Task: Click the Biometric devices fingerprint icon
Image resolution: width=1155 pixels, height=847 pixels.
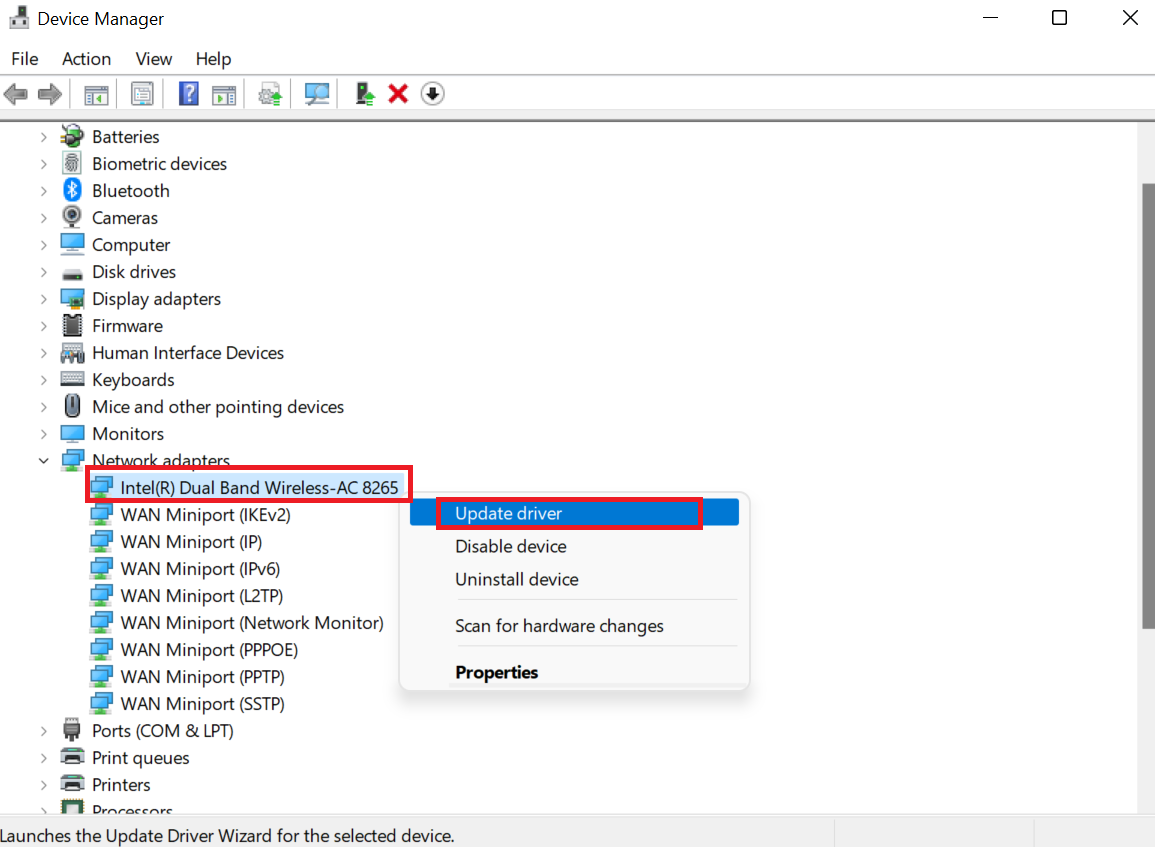Action: (x=71, y=163)
